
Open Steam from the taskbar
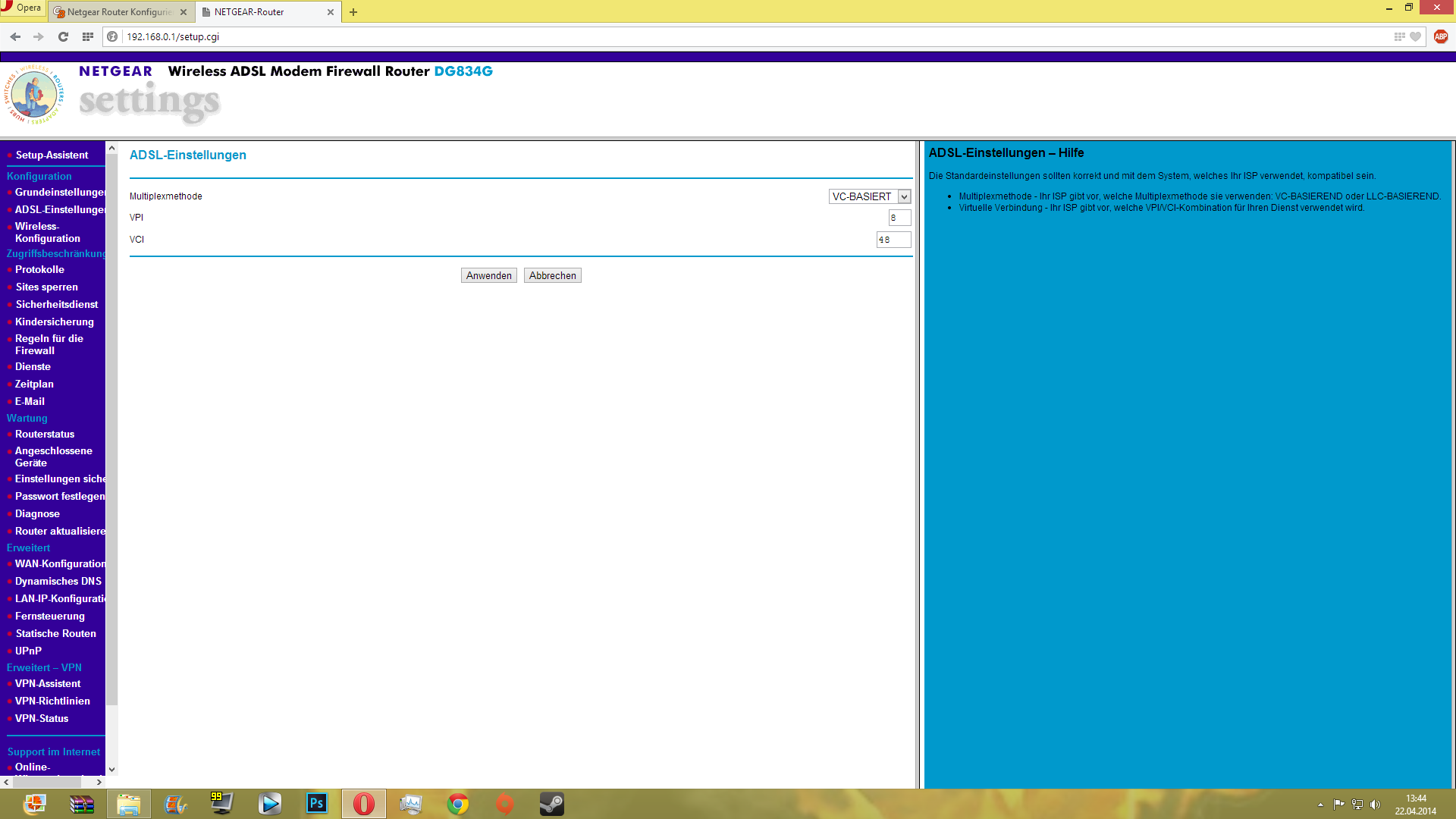[x=551, y=804]
